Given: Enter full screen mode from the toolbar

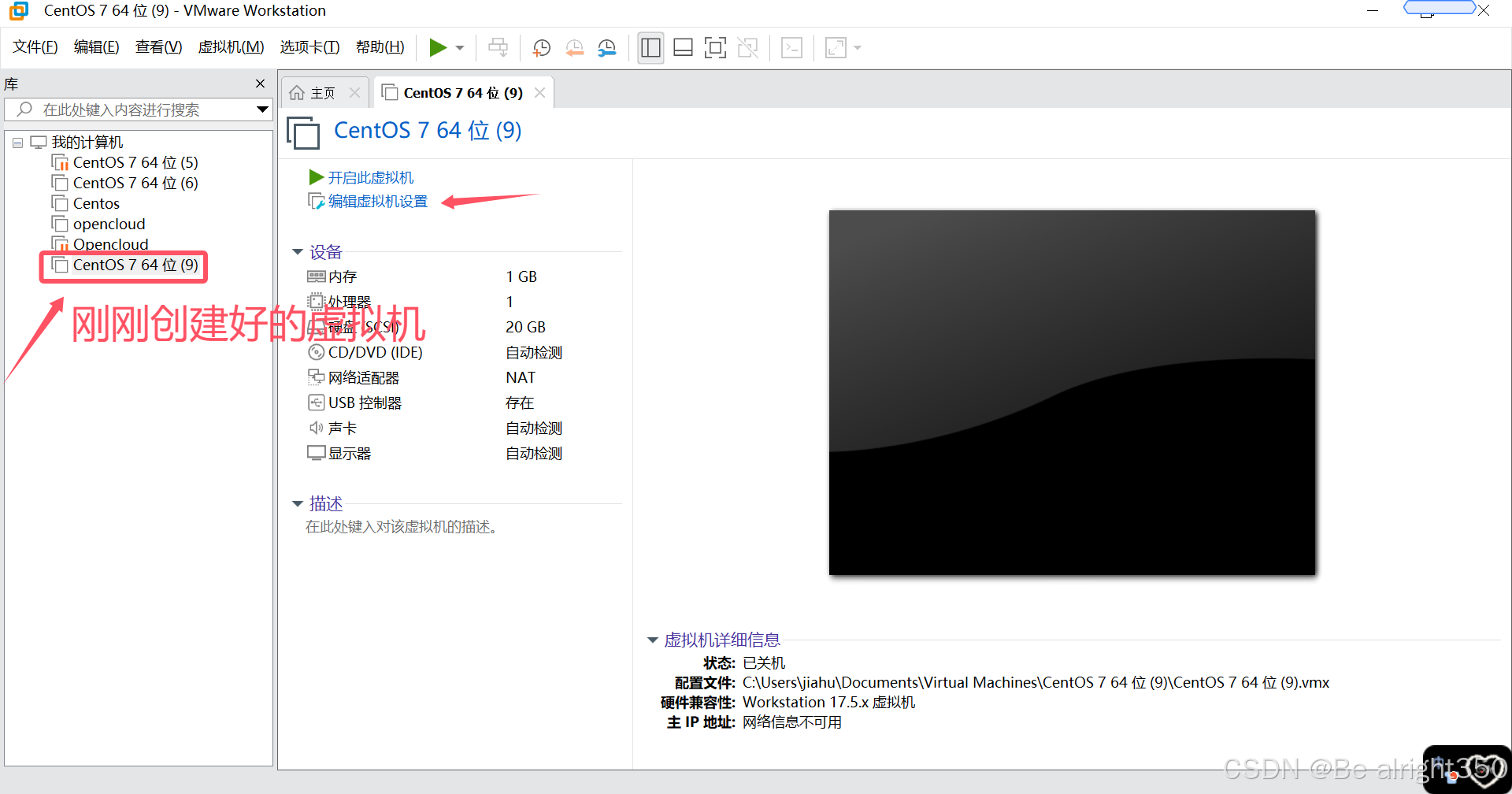Looking at the screenshot, I should [x=715, y=47].
